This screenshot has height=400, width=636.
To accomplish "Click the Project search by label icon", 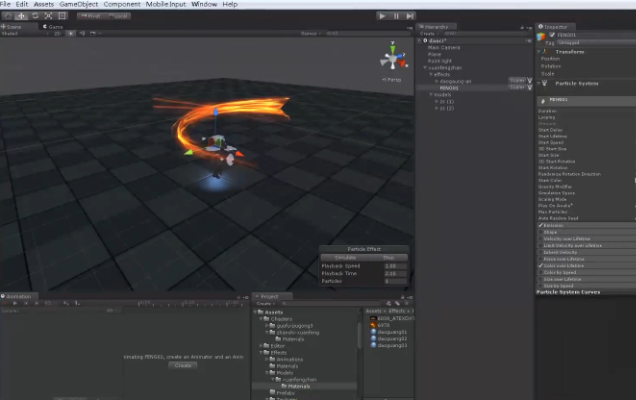I will [x=398, y=303].
